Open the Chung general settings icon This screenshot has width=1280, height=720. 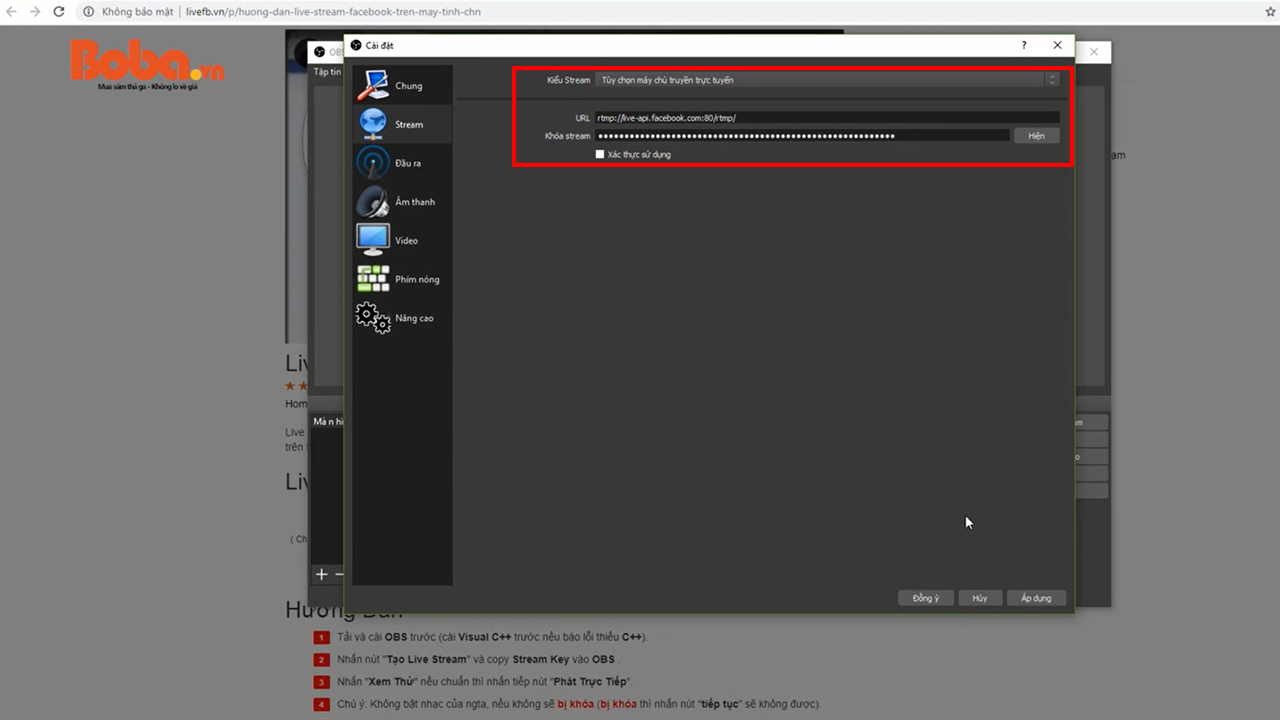point(373,85)
